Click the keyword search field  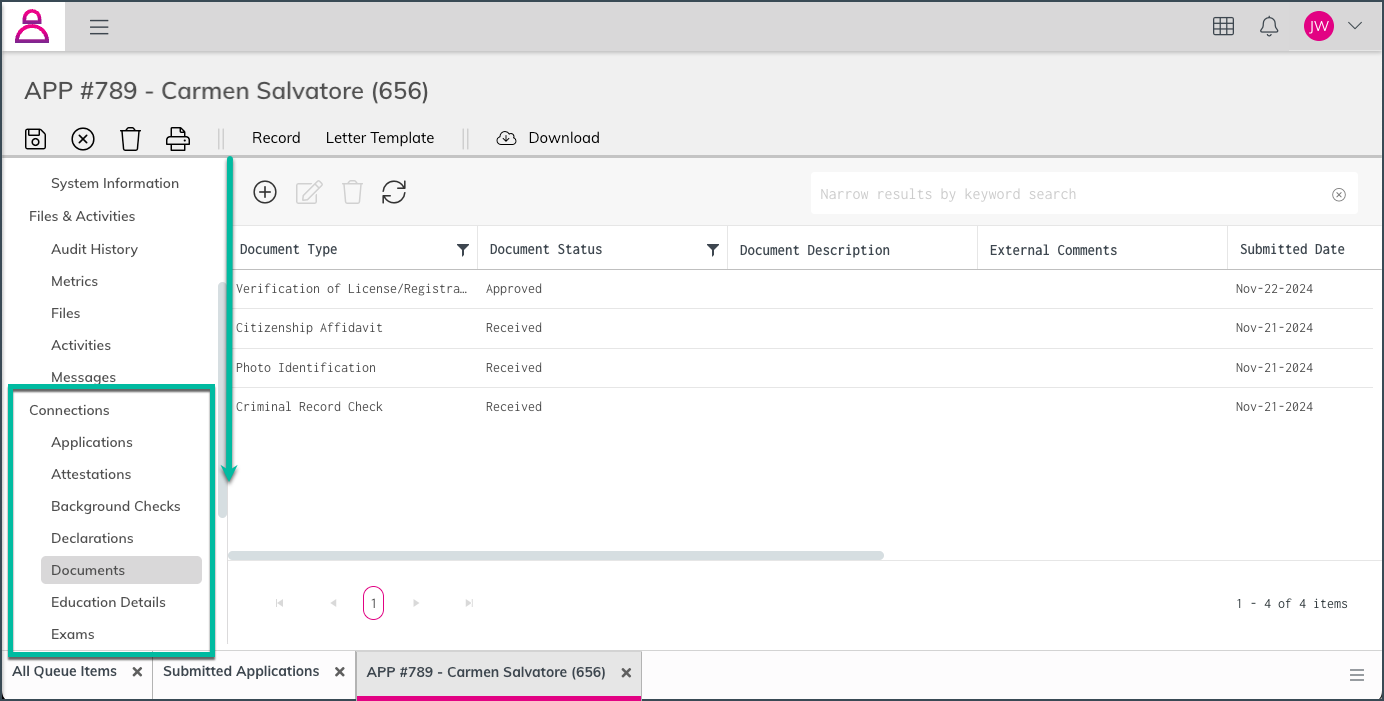coord(1070,194)
